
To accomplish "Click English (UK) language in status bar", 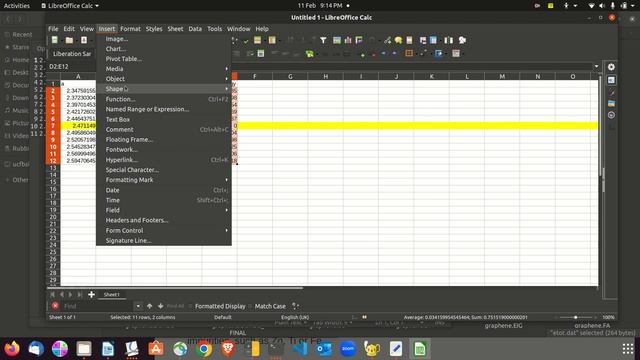I will pos(295,317).
